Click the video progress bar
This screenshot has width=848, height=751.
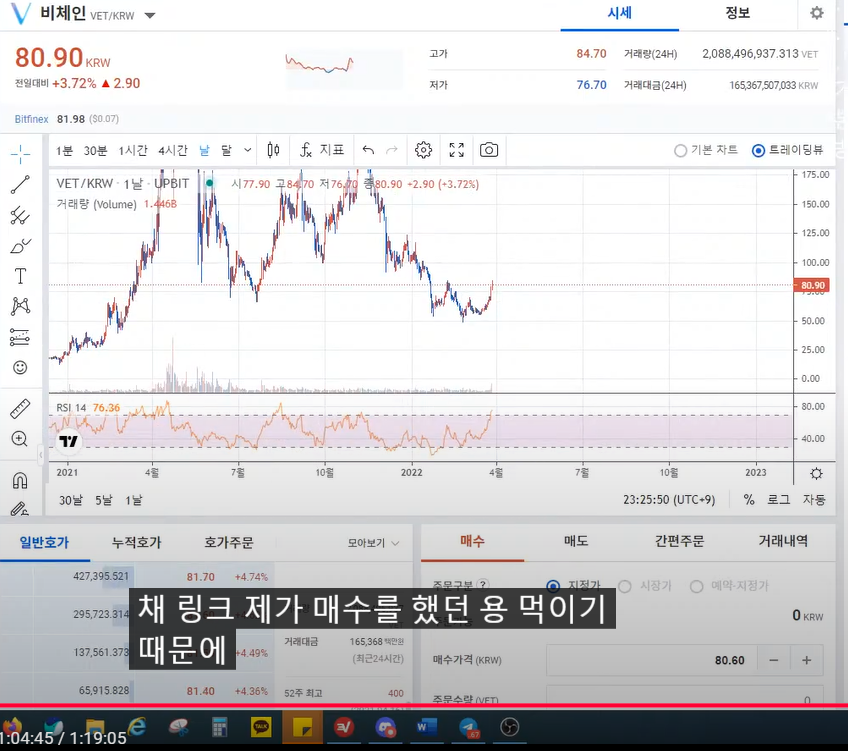tap(424, 706)
